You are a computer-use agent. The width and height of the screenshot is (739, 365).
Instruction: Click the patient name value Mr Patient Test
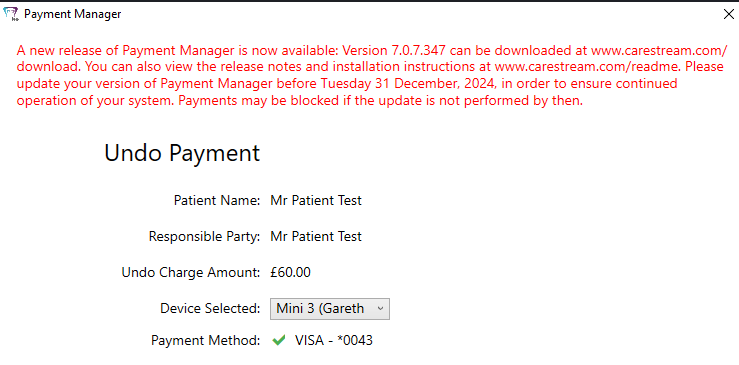pos(316,200)
